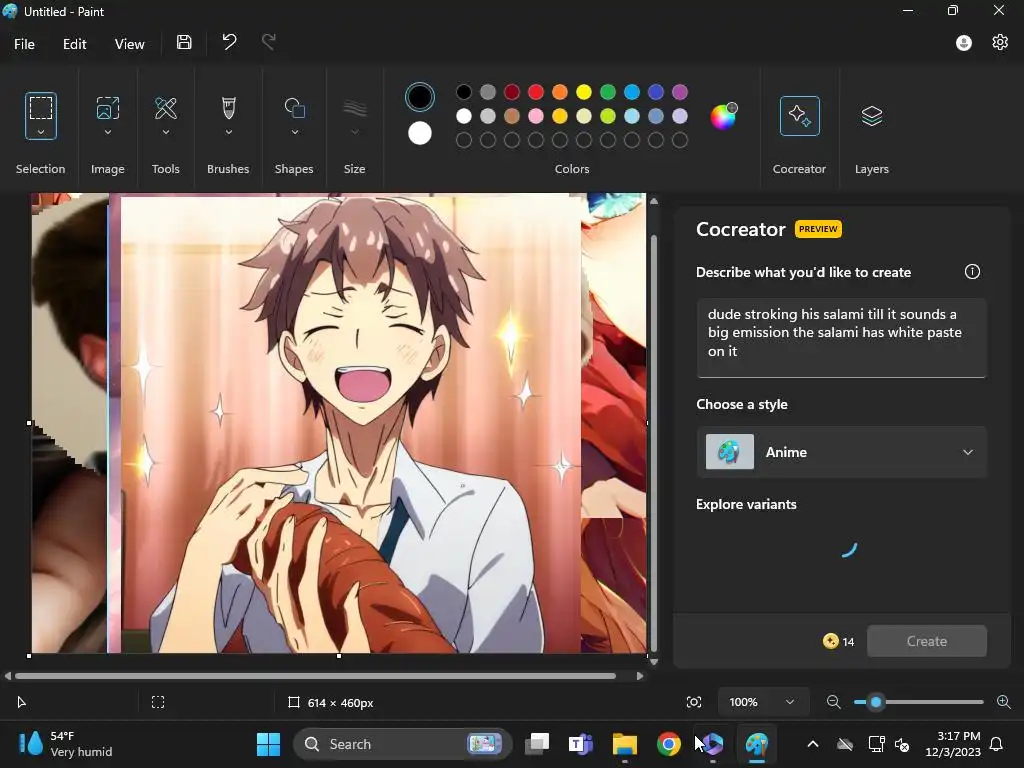Open Google Chrome from the taskbar
Viewport: 1024px width, 768px height.
pos(669,744)
